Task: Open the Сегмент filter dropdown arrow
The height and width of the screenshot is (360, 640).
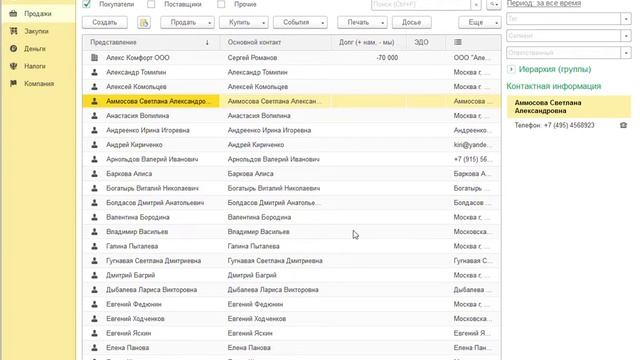Action: coord(626,36)
